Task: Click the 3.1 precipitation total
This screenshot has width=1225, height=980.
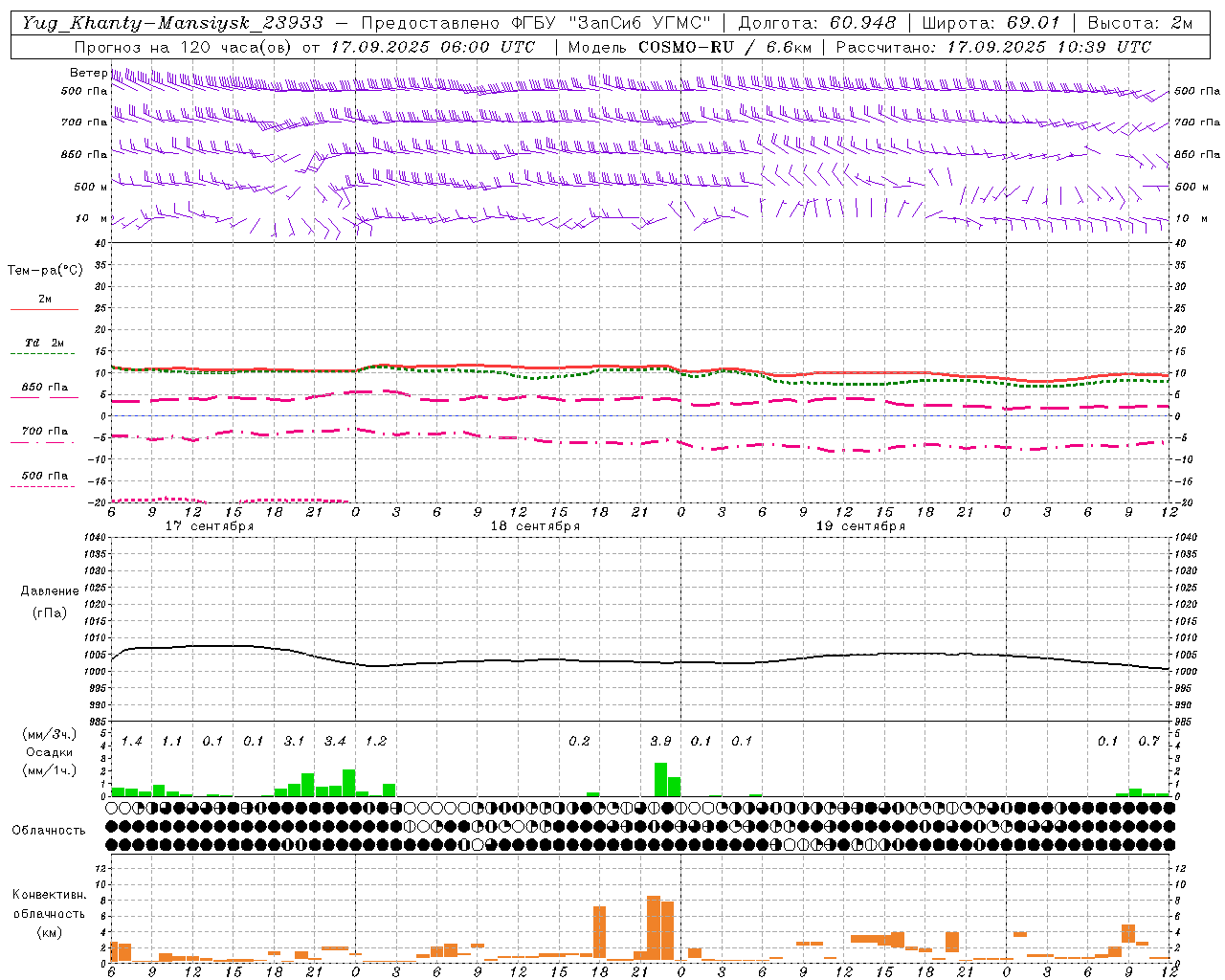Action: [294, 741]
